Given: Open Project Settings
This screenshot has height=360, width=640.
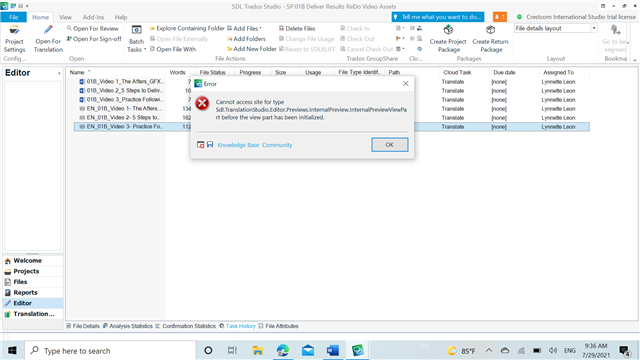Looking at the screenshot, I should click(x=14, y=39).
